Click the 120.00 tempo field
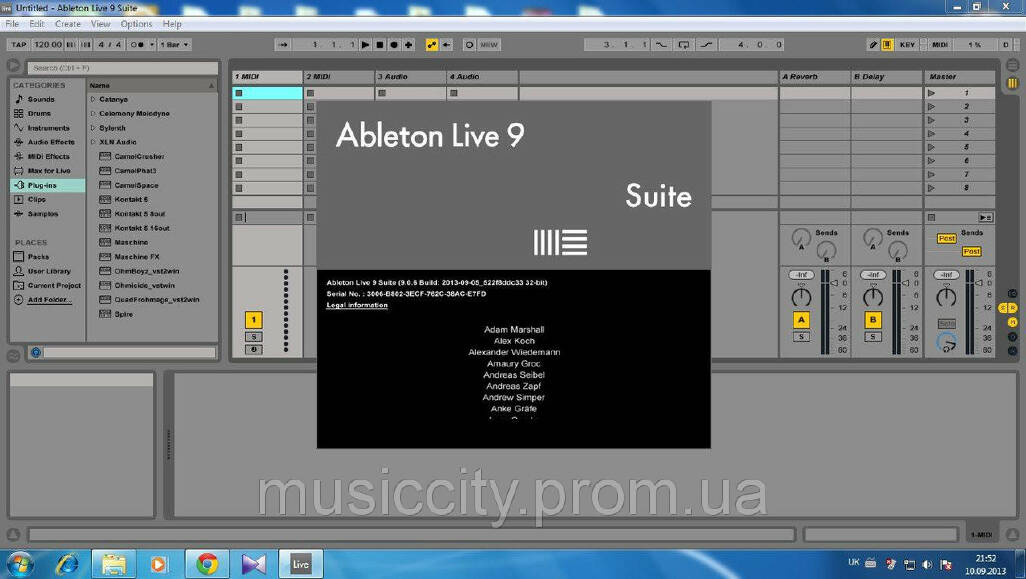This screenshot has width=1026, height=579. pos(47,44)
